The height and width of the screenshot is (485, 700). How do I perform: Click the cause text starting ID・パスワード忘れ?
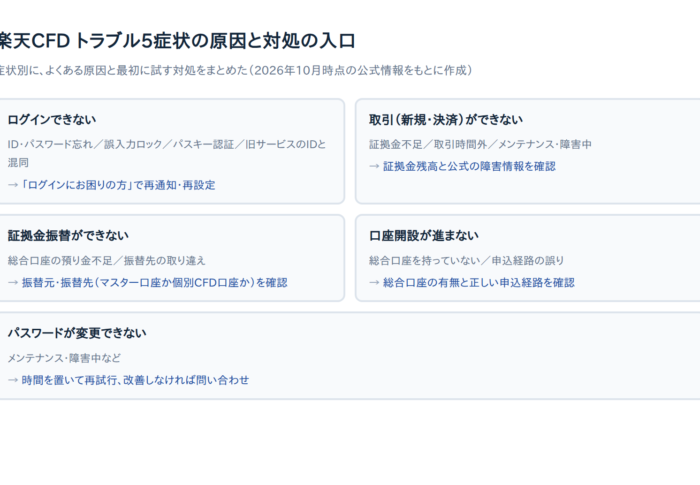[x=167, y=153]
